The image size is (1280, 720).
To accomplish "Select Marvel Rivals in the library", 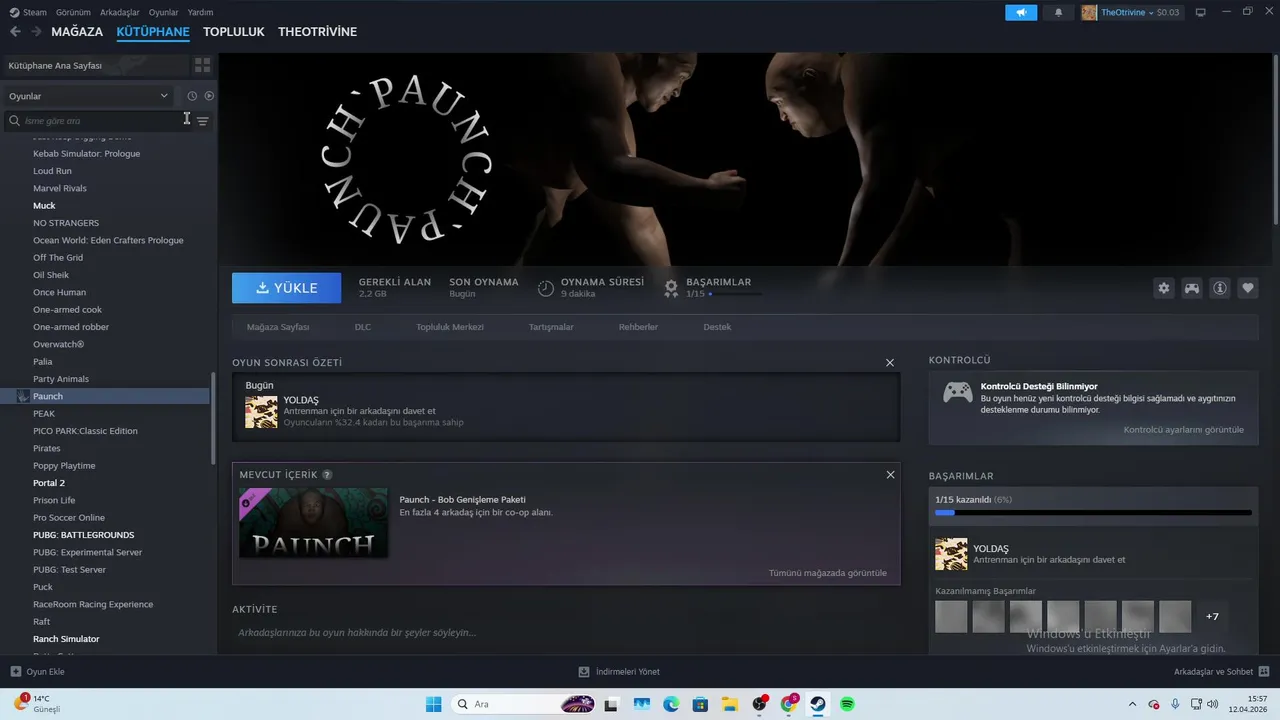I will coord(60,188).
